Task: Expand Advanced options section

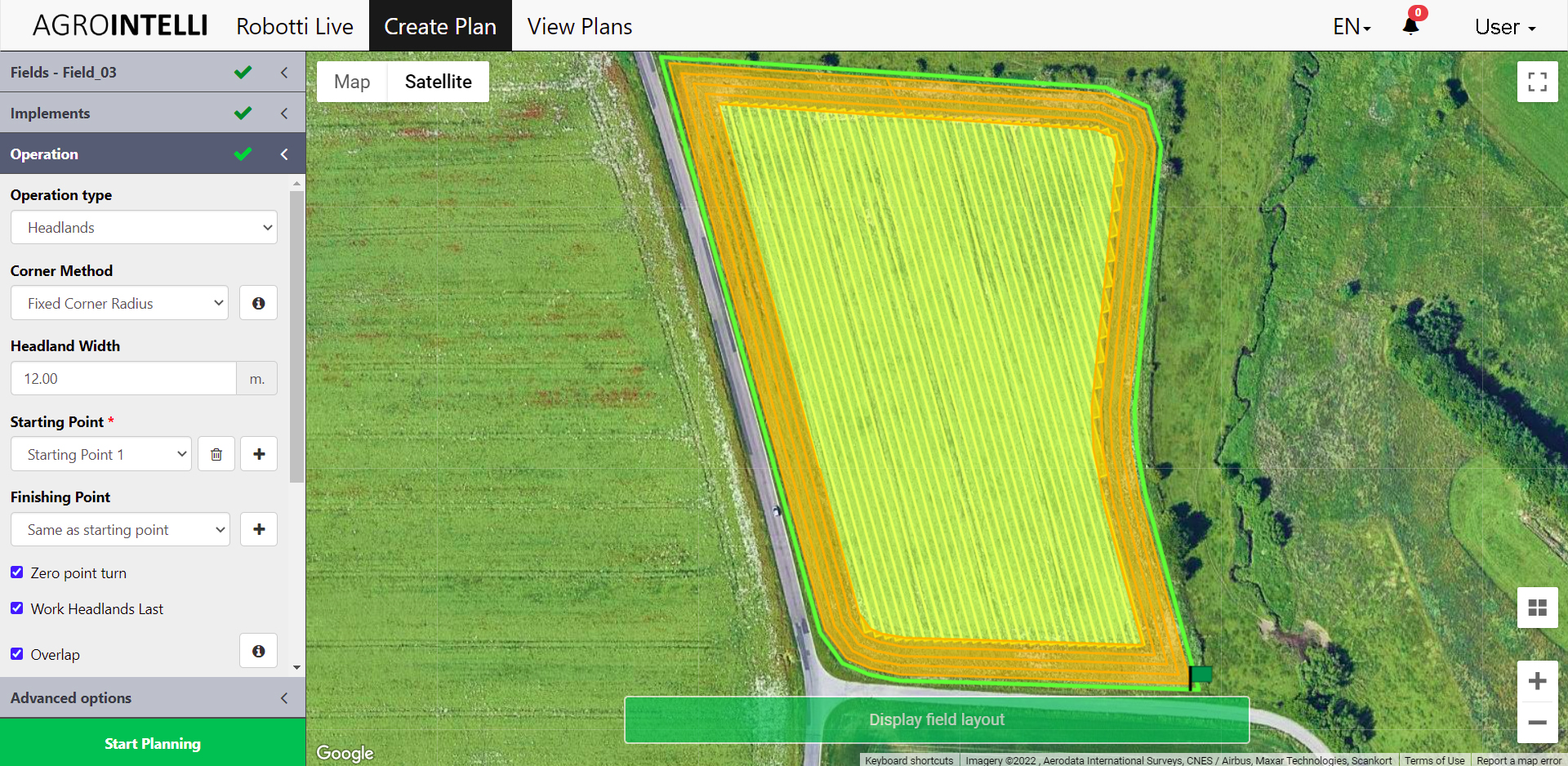Action: pyautogui.click(x=153, y=698)
